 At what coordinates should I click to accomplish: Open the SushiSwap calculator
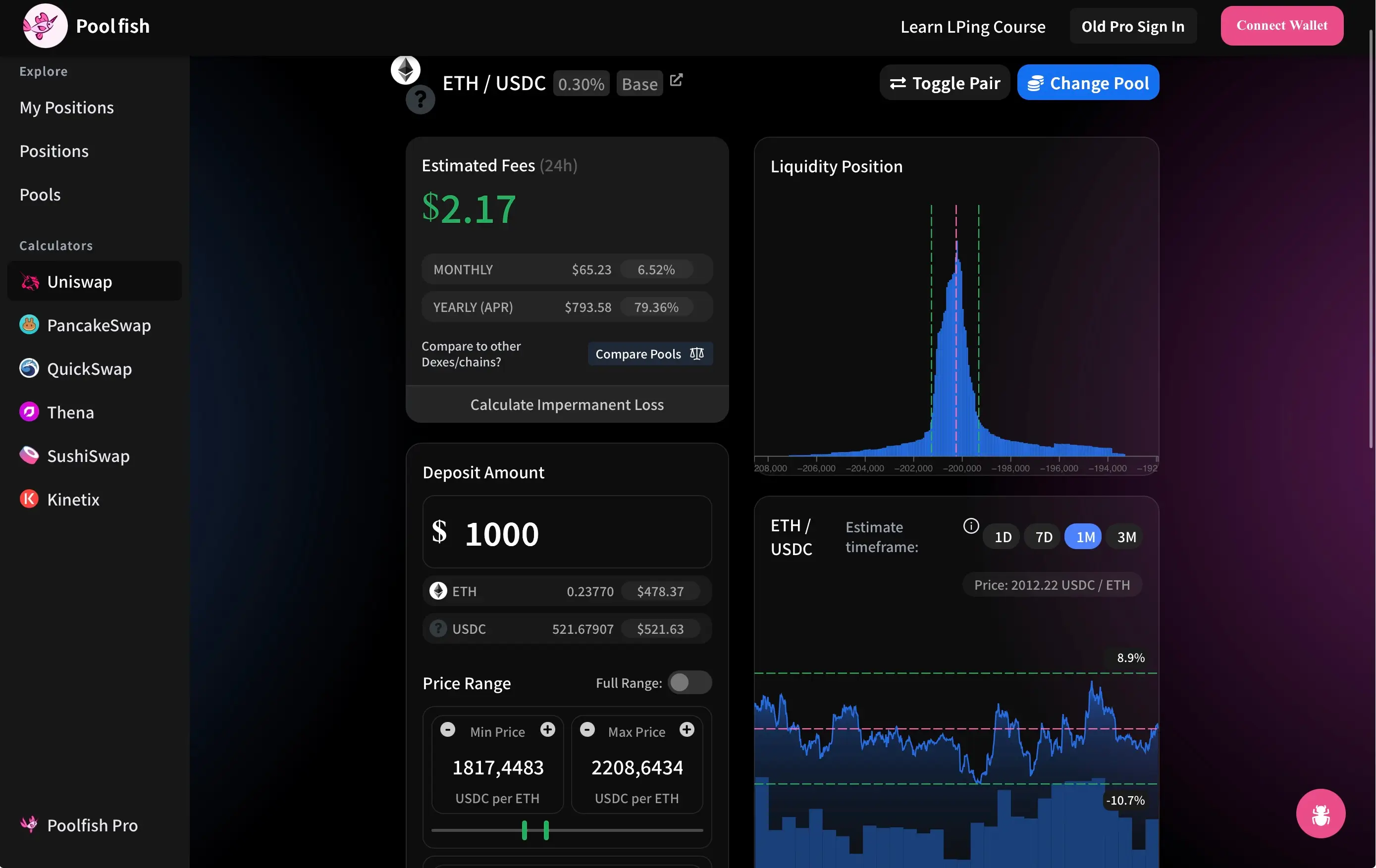(x=88, y=455)
